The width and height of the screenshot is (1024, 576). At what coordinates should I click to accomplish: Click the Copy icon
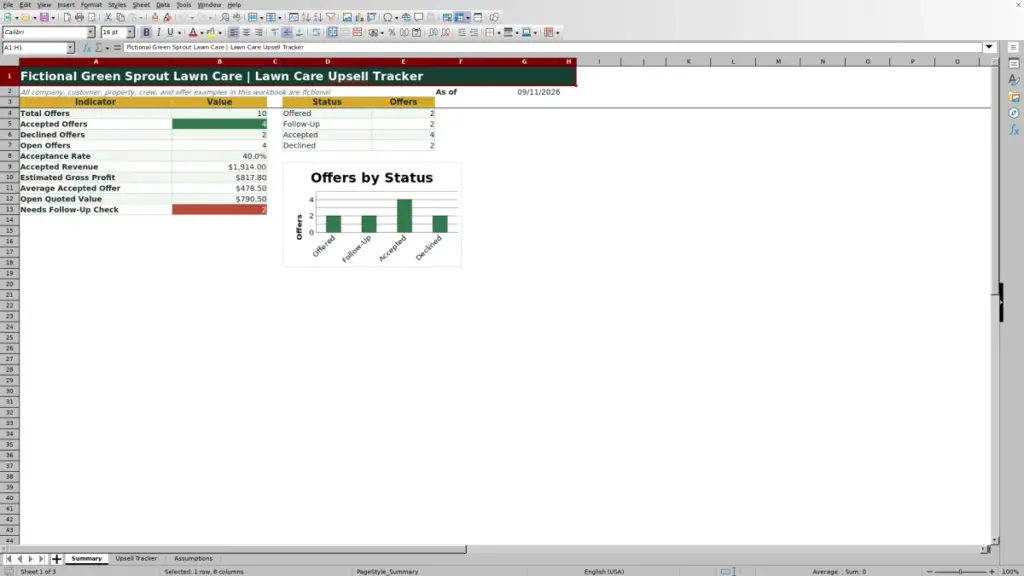[120, 18]
